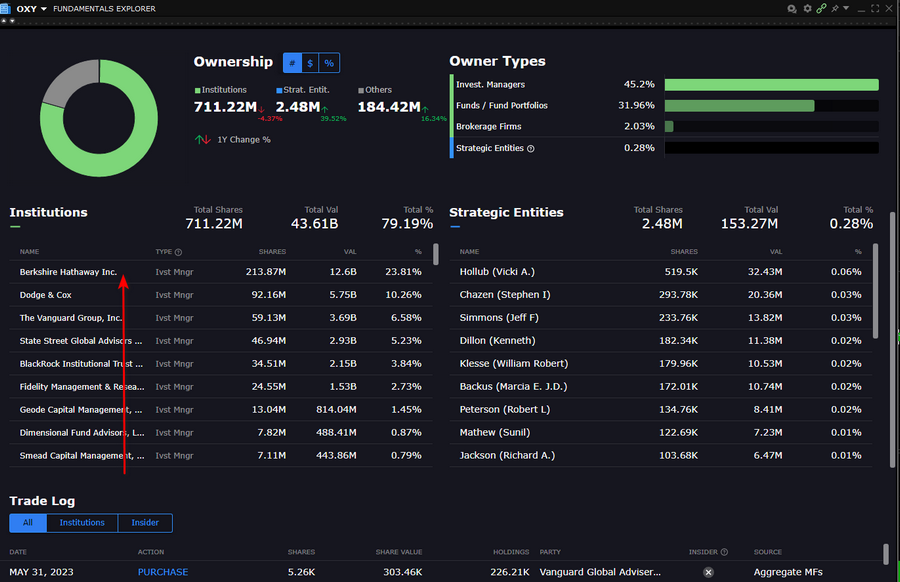Open the Berkshire Hathaway Inc. row
The image size is (900, 582).
click(68, 271)
